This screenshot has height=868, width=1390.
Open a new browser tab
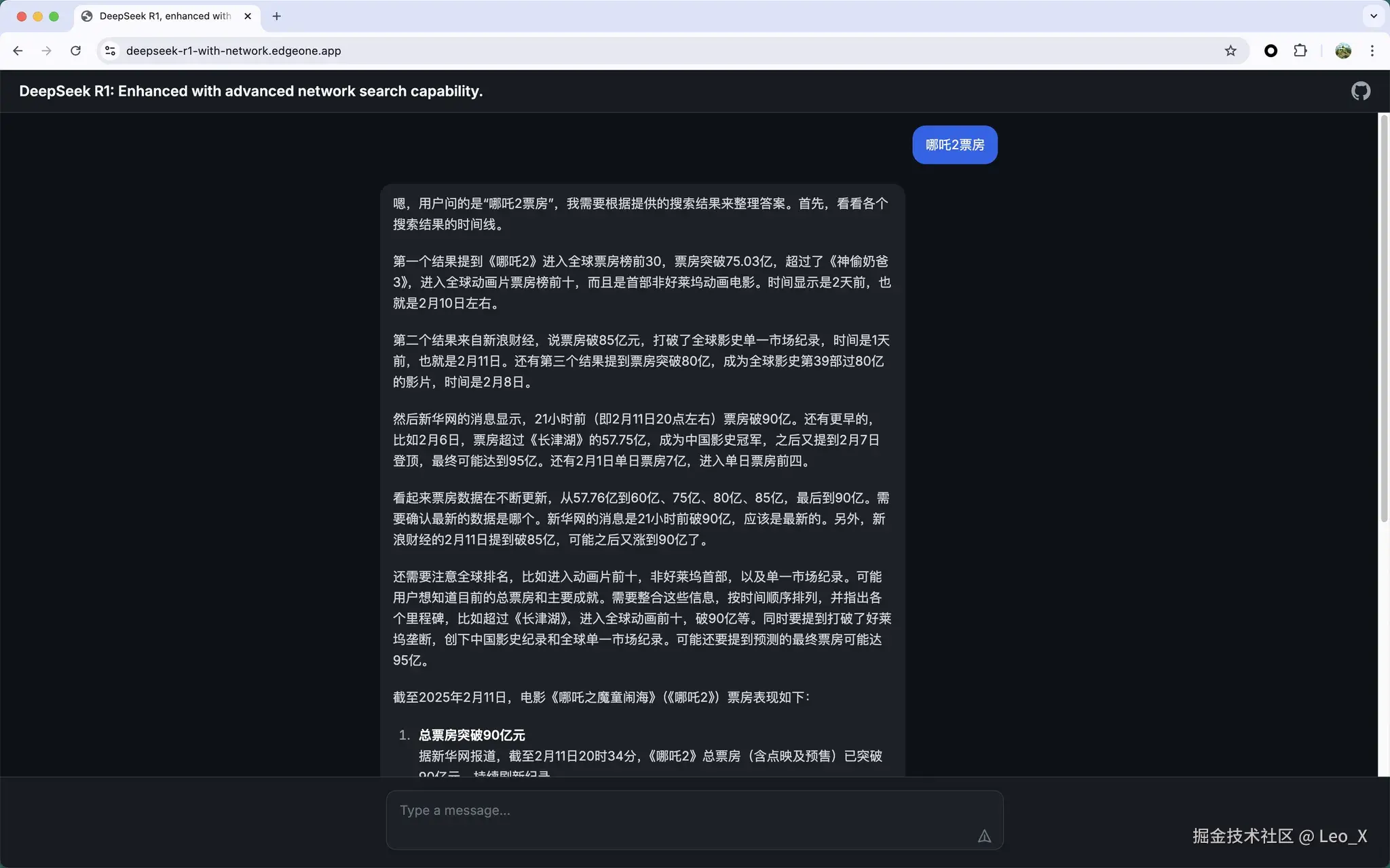coord(276,16)
